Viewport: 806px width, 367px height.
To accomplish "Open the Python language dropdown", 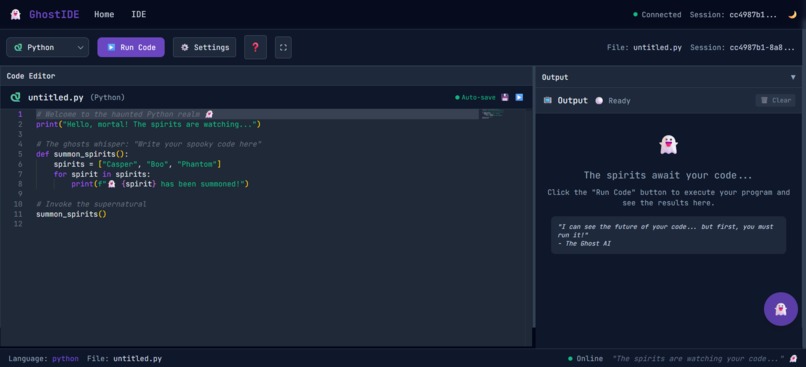I will tap(47, 47).
